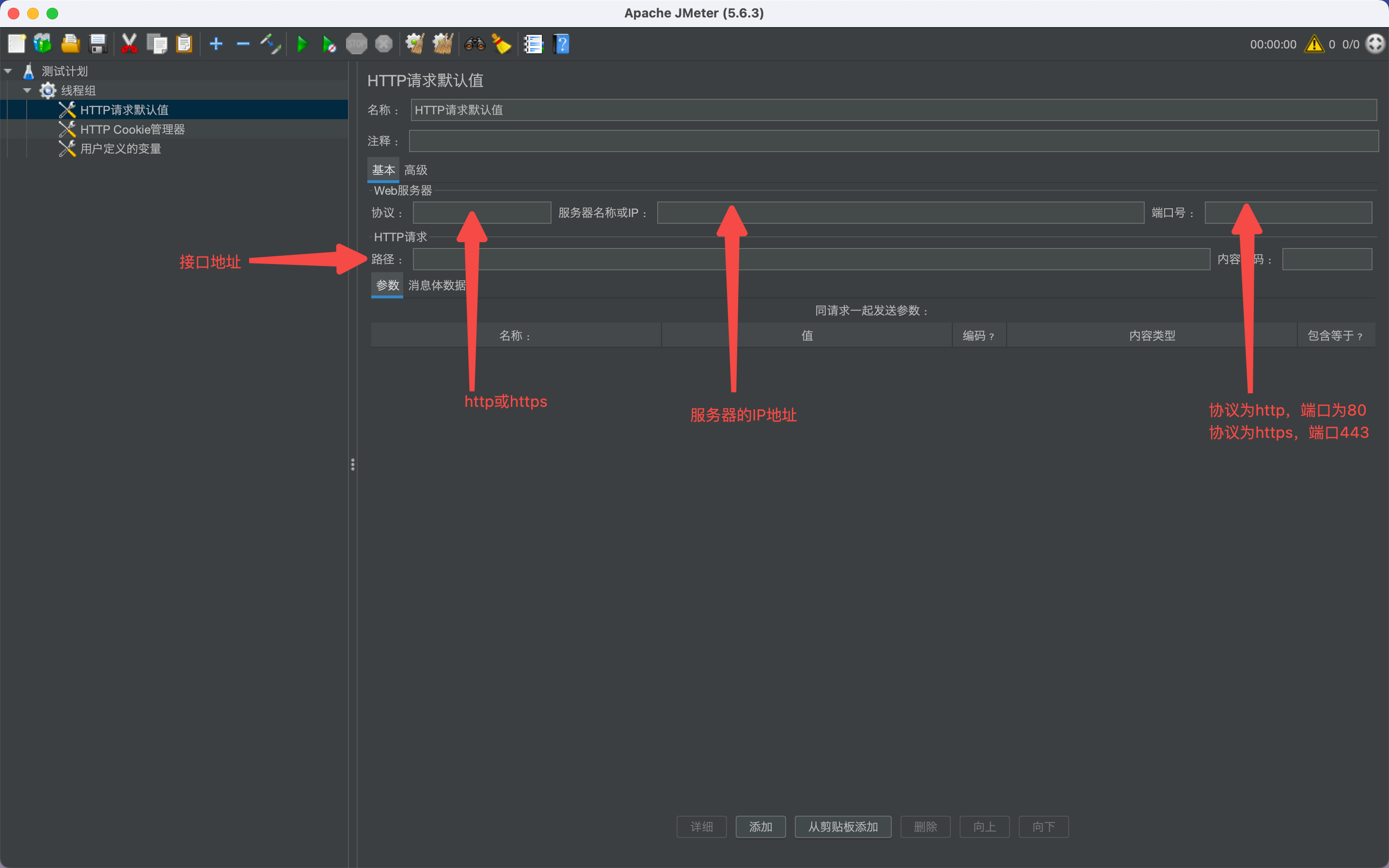Click the 路径 input field
Image resolution: width=1389 pixels, height=868 pixels.
[811, 259]
